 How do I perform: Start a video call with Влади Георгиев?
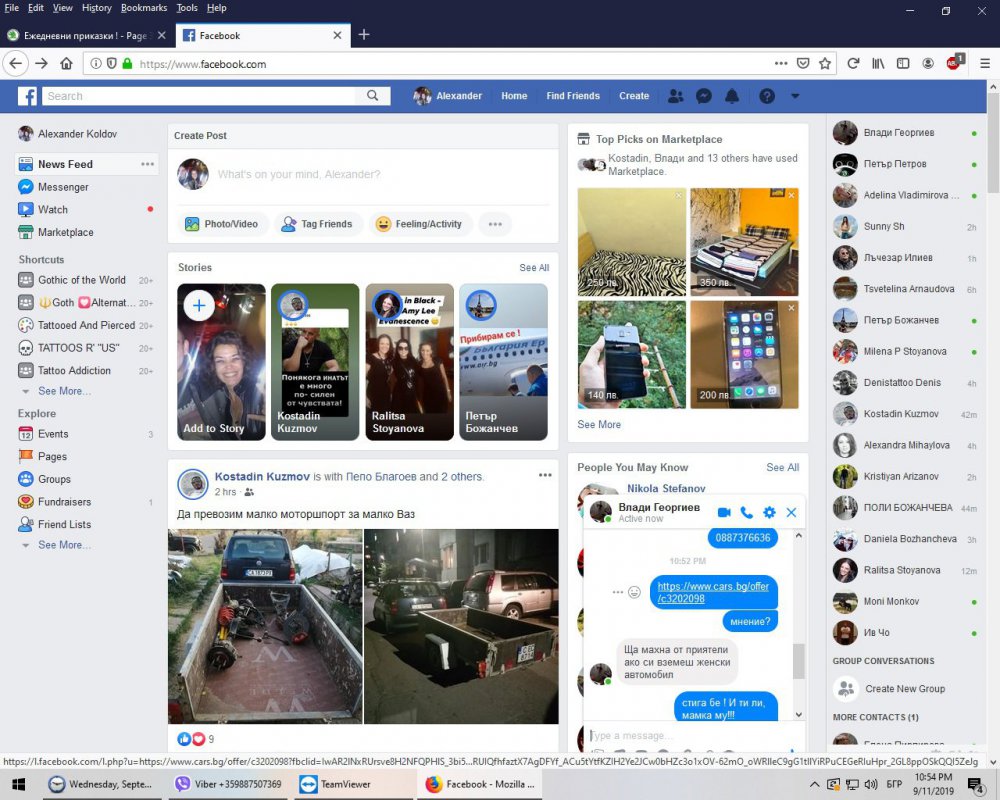tap(724, 512)
